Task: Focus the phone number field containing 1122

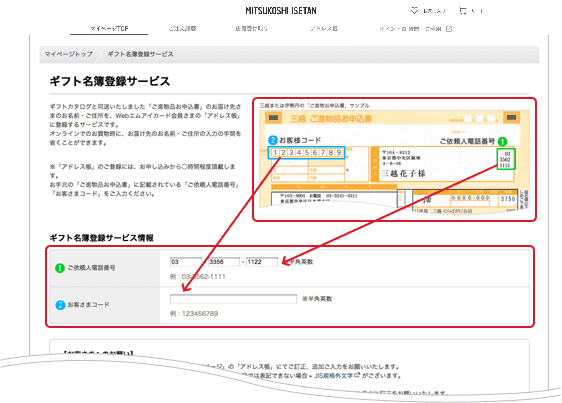Action: pyautogui.click(x=262, y=262)
